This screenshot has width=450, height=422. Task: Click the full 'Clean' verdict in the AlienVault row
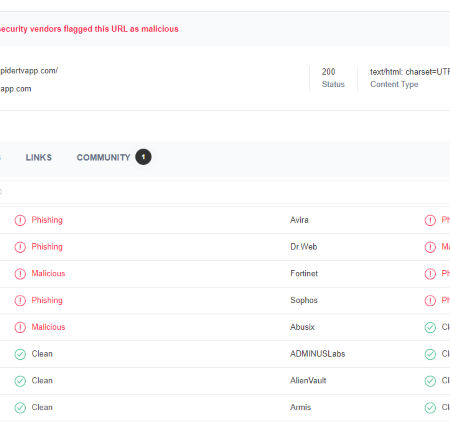click(x=42, y=380)
